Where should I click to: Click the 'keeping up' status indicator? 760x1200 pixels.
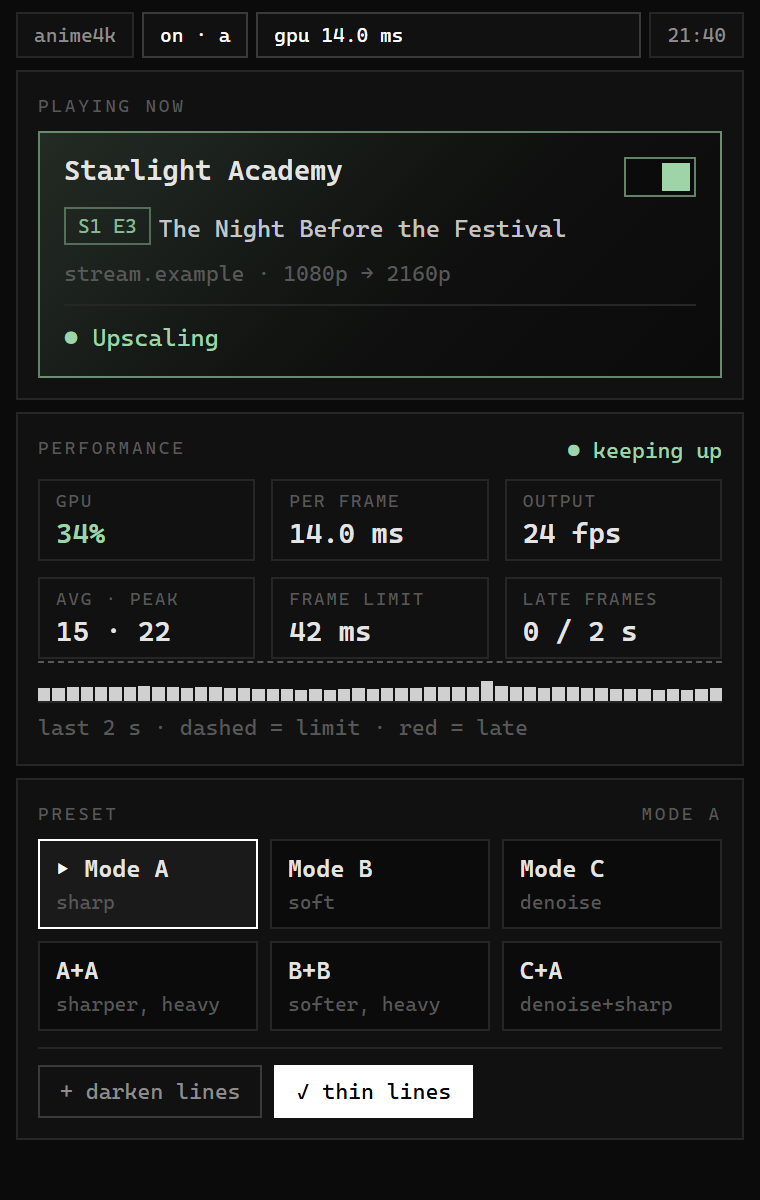pyautogui.click(x=644, y=451)
